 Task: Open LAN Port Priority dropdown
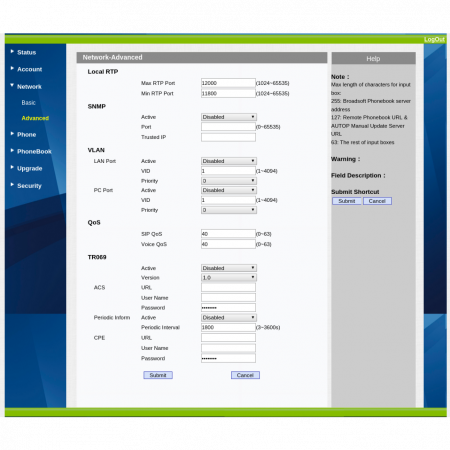click(229, 181)
